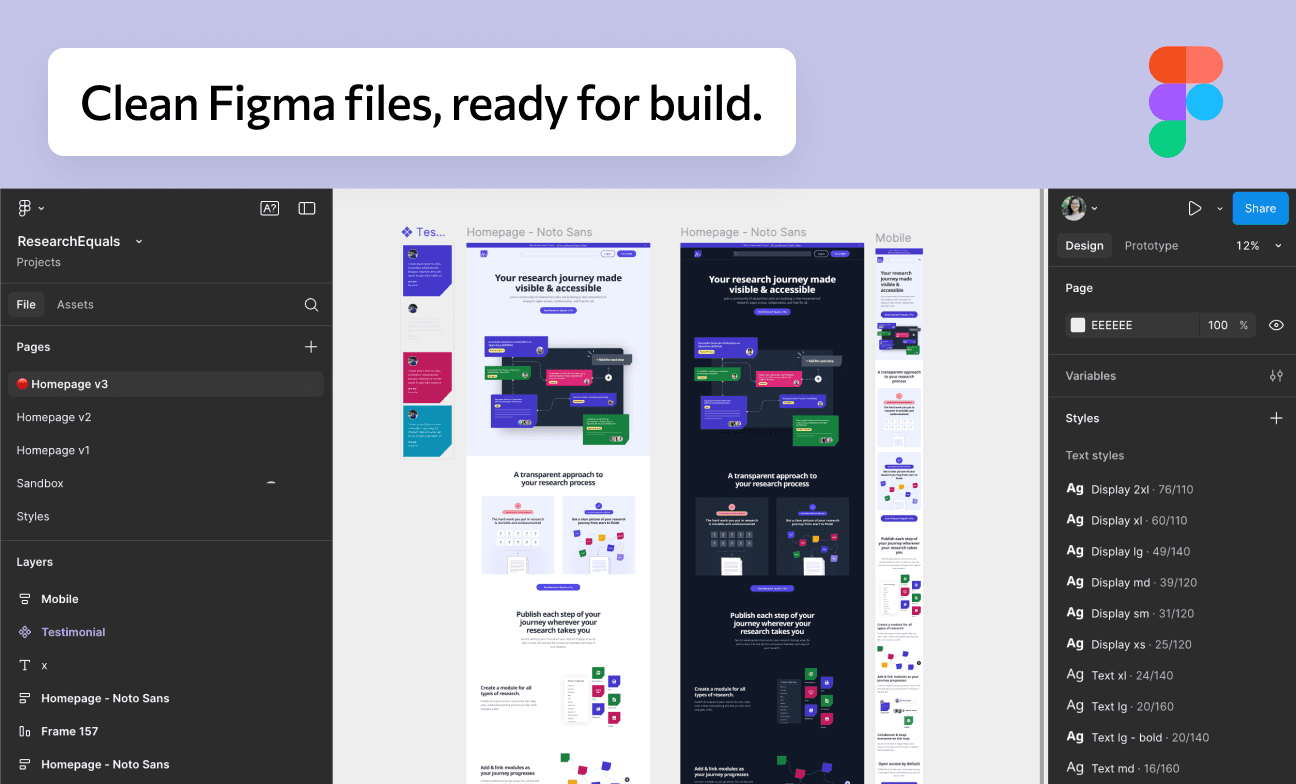Add a new style with plus icon
This screenshot has width=1296, height=784.
pyautogui.click(x=1276, y=418)
